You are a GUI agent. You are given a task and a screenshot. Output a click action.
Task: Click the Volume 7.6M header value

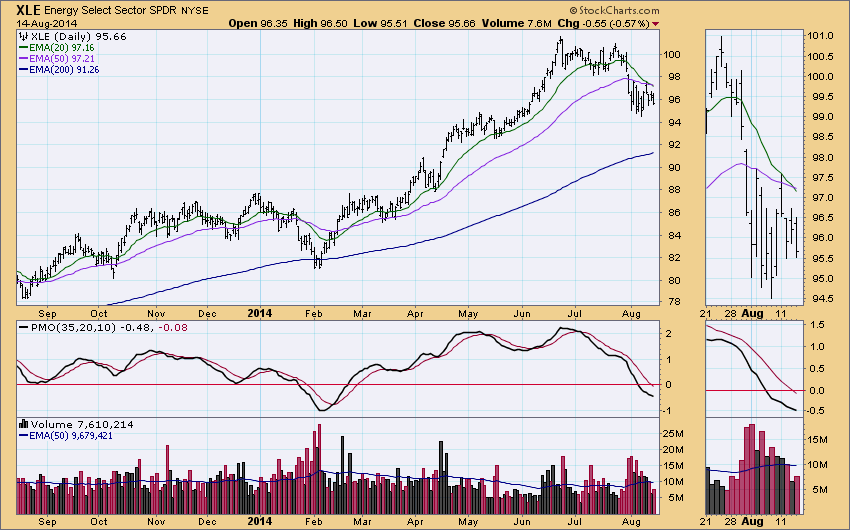click(x=517, y=23)
